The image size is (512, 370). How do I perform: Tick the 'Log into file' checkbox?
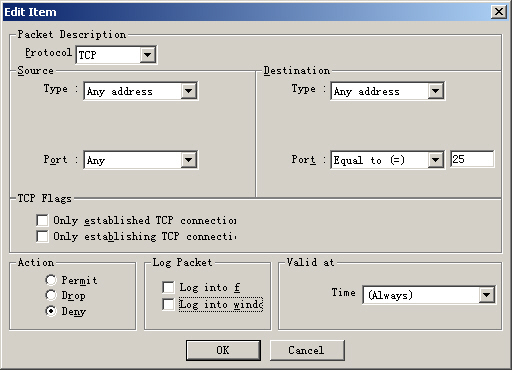[x=168, y=287]
